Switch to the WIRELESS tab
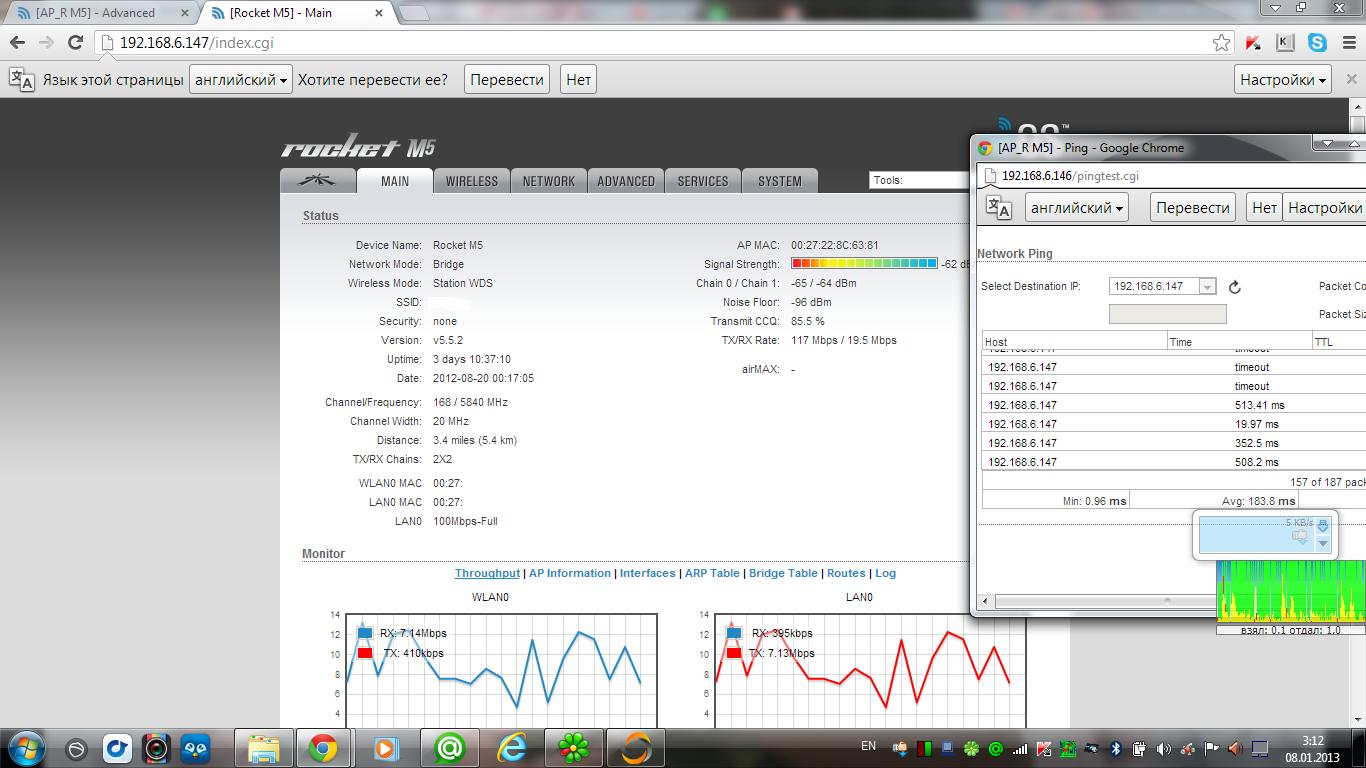 (471, 181)
